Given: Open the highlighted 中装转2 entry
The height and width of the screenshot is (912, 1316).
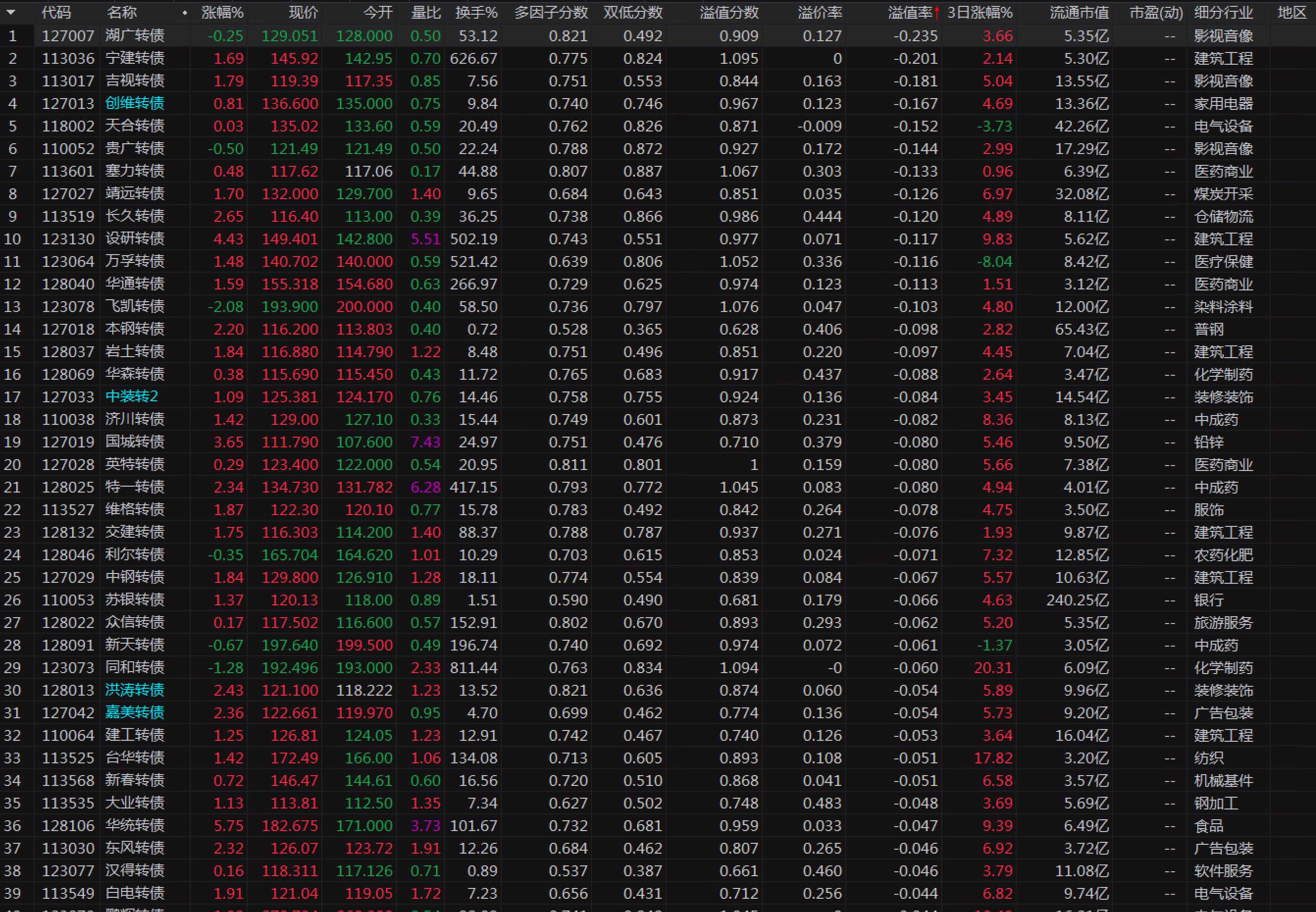Looking at the screenshot, I should (131, 396).
